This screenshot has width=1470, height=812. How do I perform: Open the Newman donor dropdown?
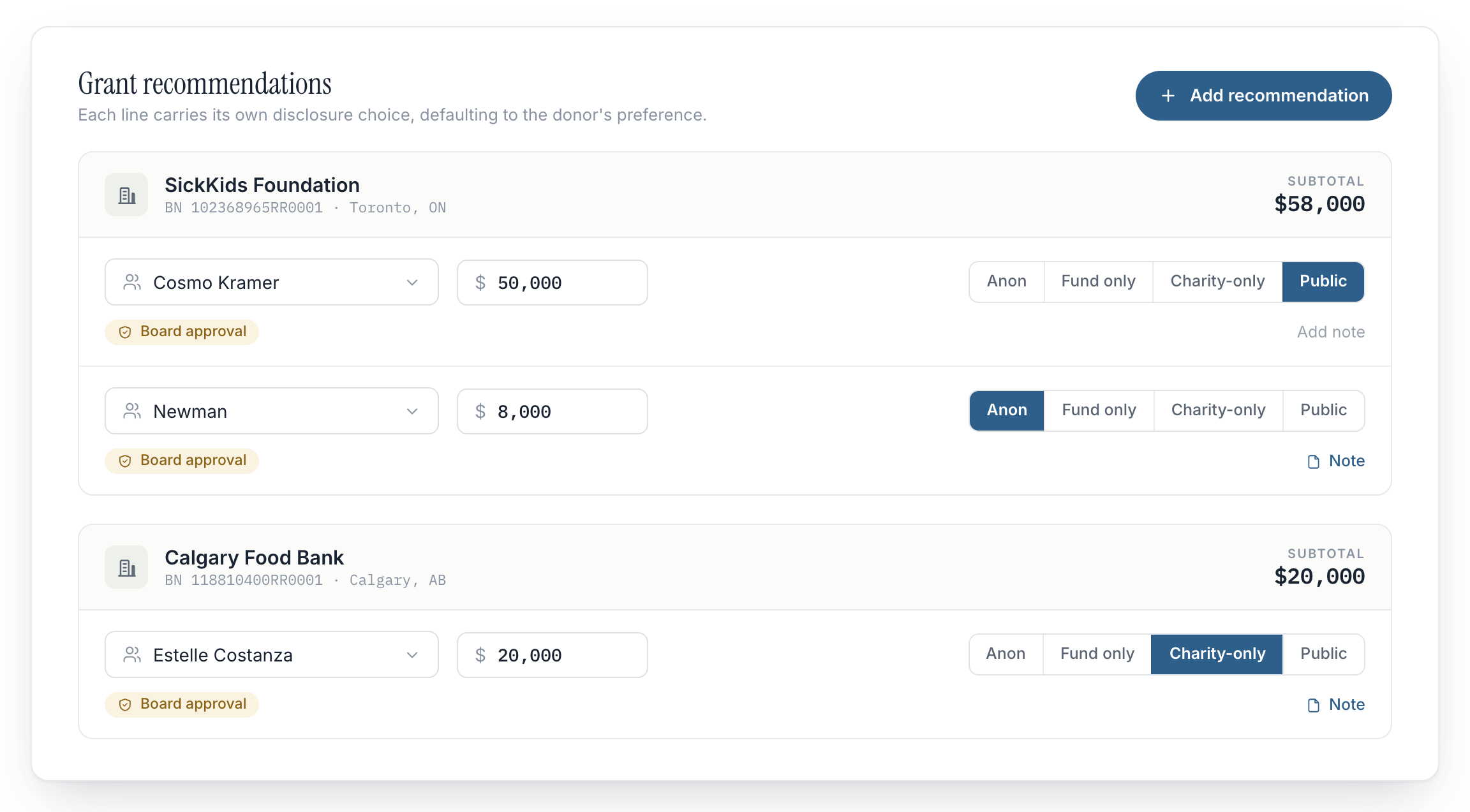pos(272,411)
